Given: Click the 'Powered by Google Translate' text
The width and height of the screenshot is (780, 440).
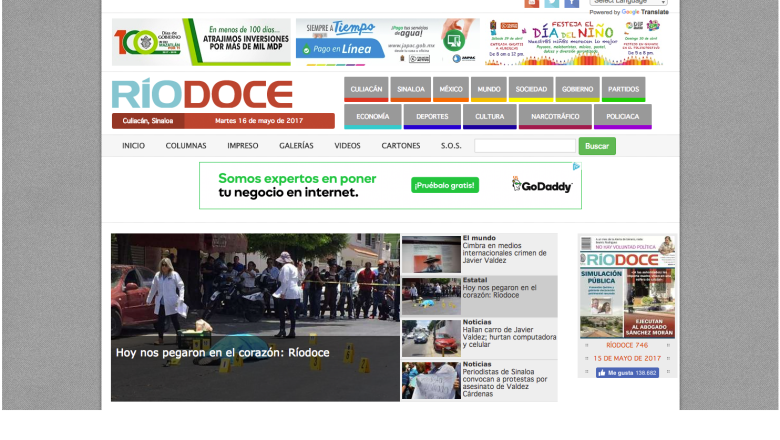Looking at the screenshot, I should (x=629, y=12).
